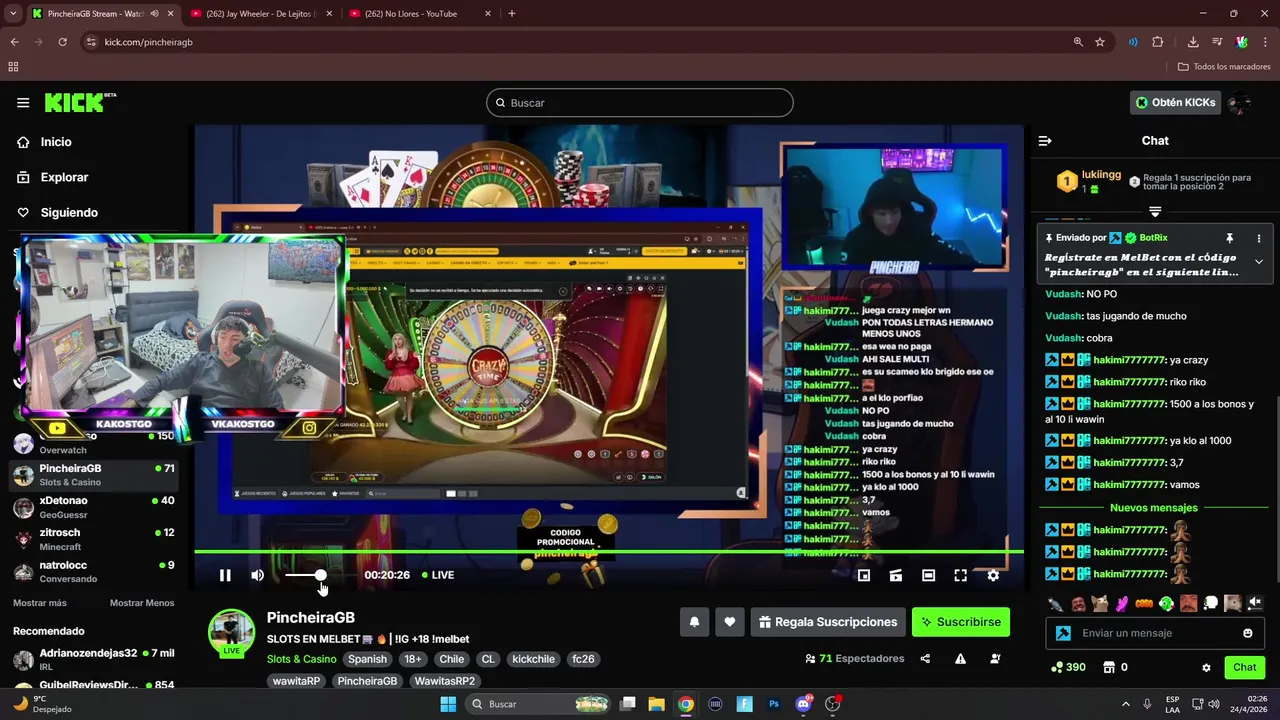
Task: Toggle theater mode in the player
Action: click(928, 575)
